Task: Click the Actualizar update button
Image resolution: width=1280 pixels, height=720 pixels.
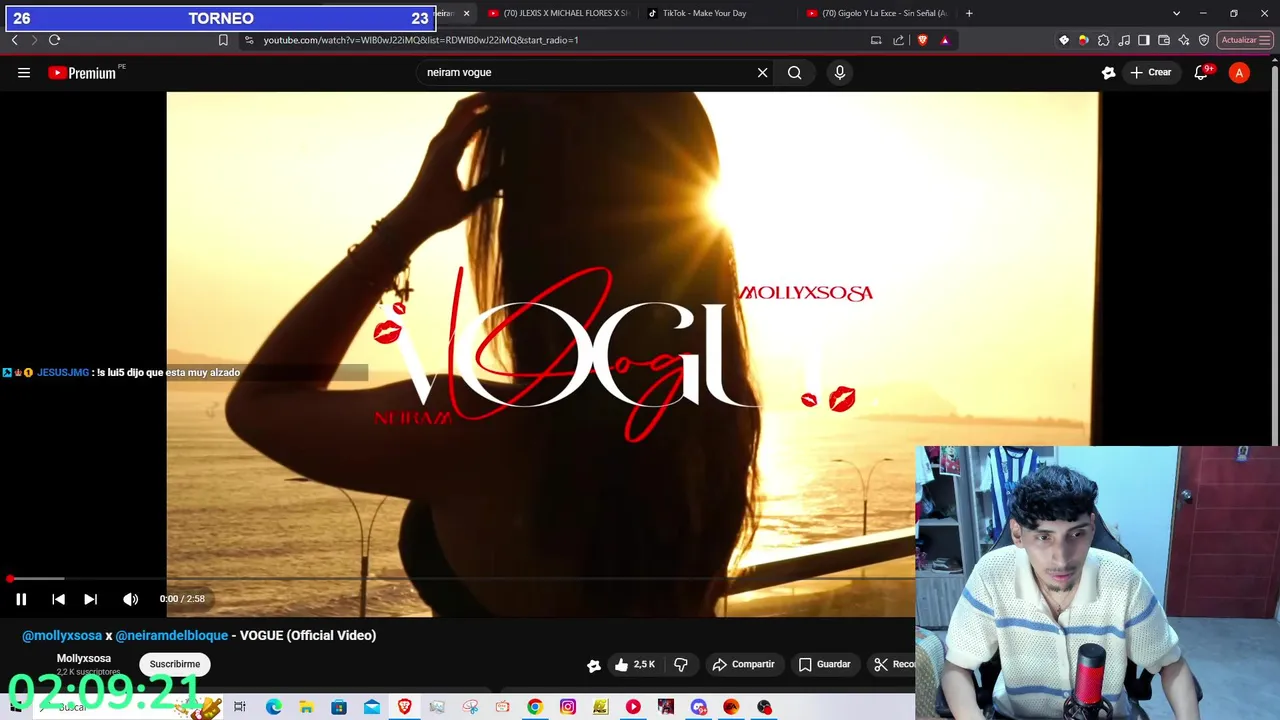Action: coord(1245,40)
